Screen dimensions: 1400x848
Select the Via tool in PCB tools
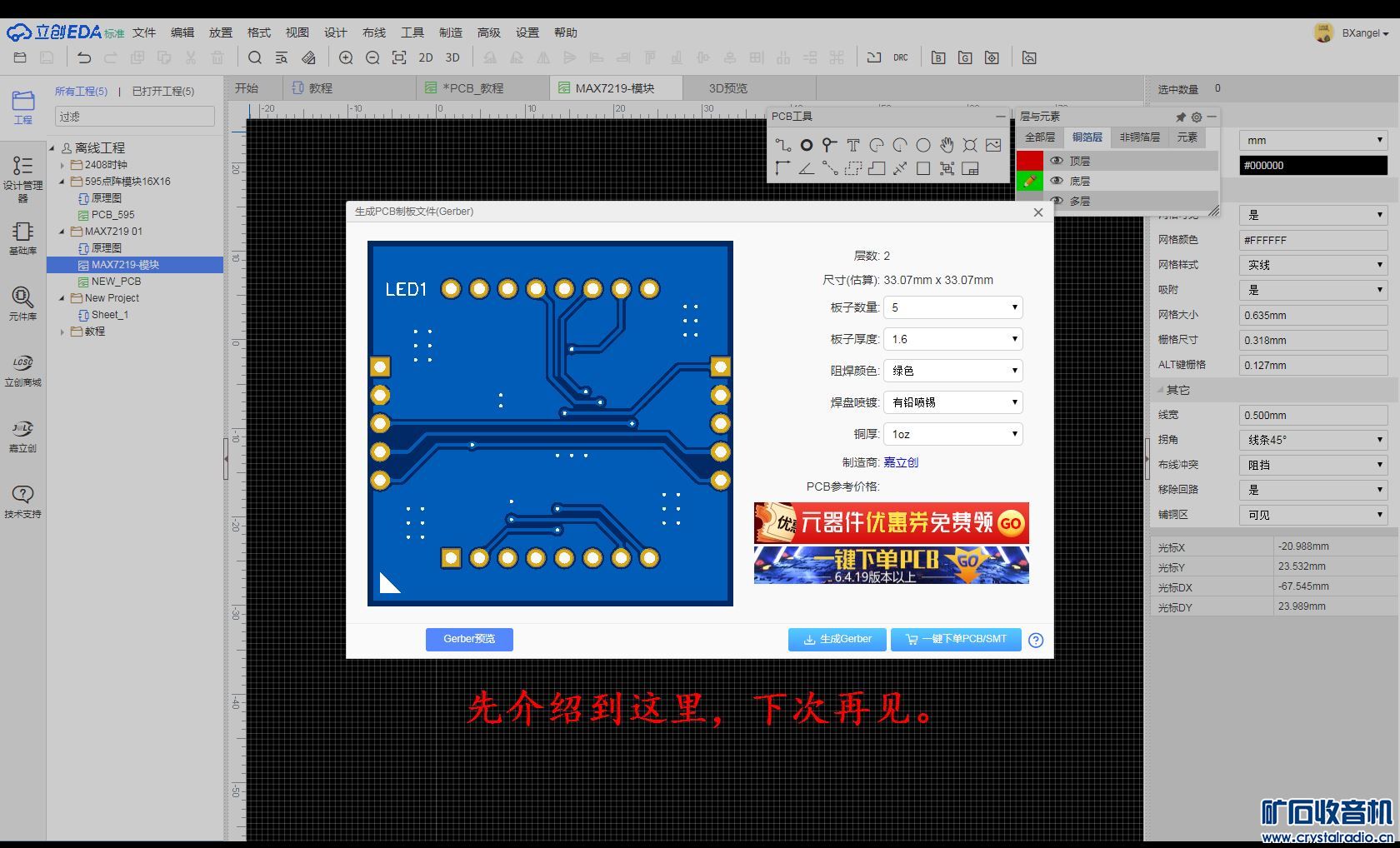tap(829, 145)
